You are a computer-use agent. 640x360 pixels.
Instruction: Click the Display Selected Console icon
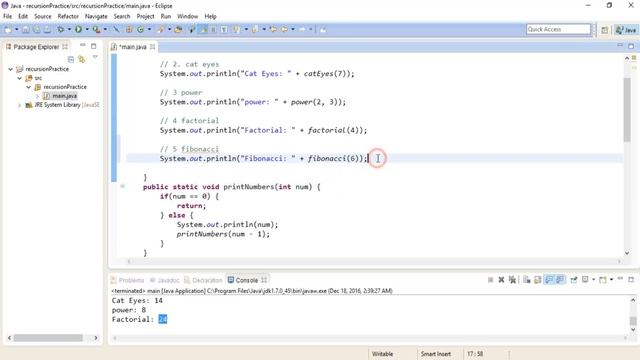coord(585,280)
